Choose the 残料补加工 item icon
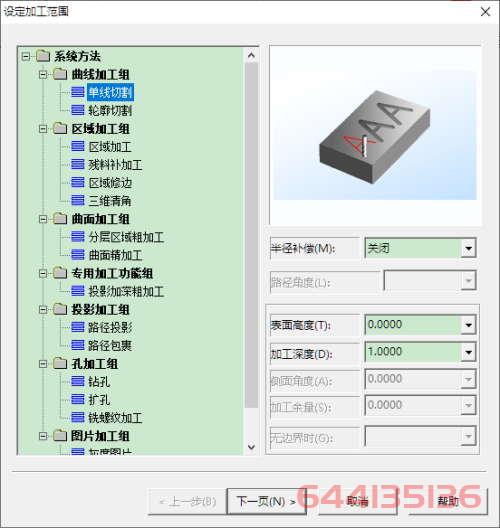This screenshot has height=528, width=500. 78,164
